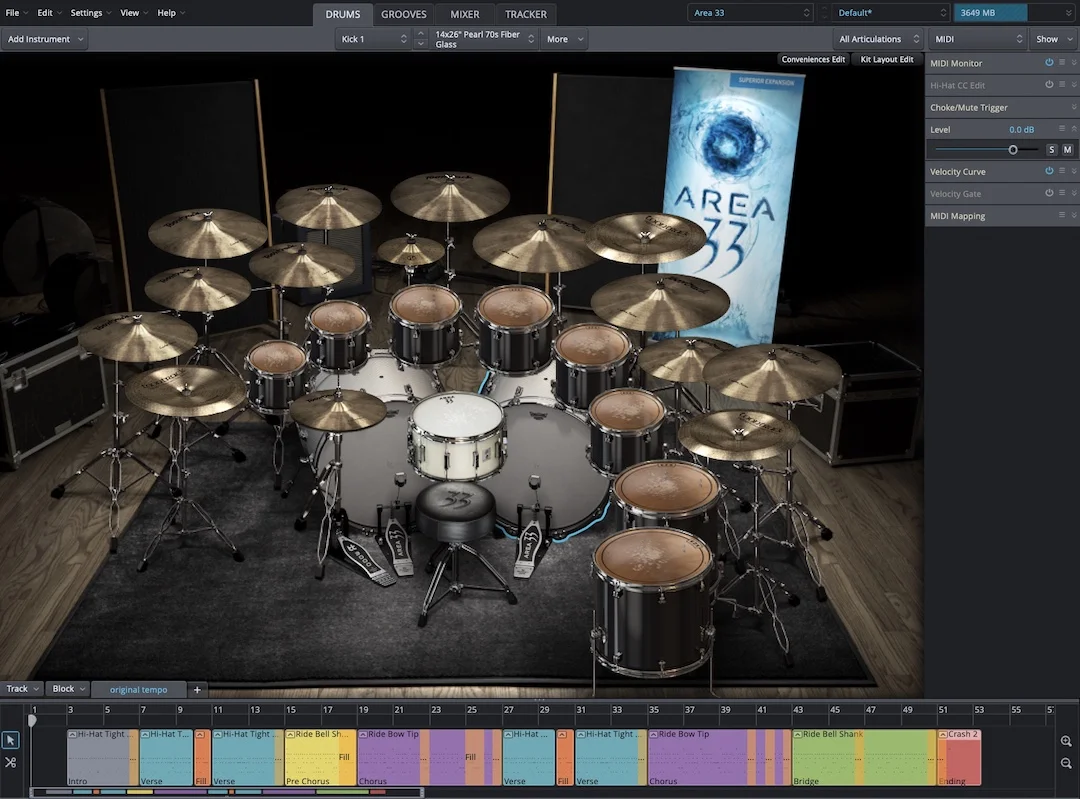Open the Area 33 library dropdown
This screenshot has width=1080, height=799.
pos(751,12)
